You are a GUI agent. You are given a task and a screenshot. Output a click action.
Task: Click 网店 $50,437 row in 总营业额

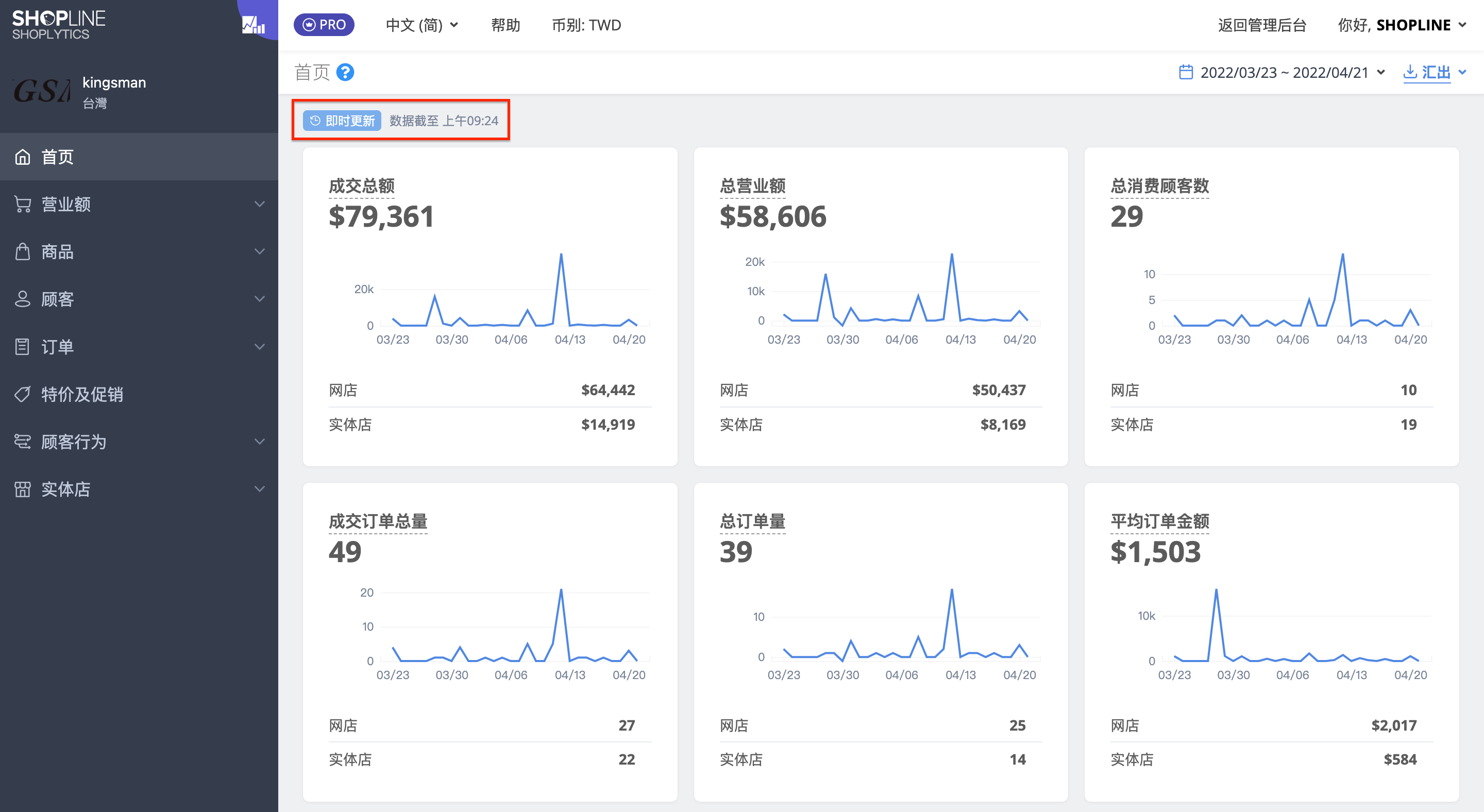[x=881, y=391]
